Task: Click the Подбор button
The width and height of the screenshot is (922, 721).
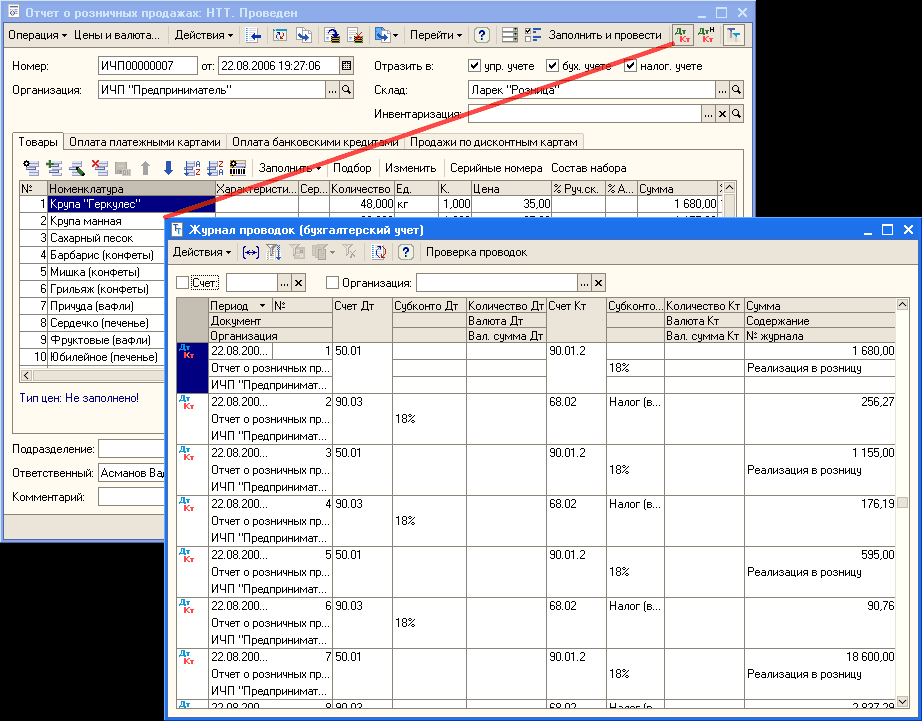Action: point(352,168)
